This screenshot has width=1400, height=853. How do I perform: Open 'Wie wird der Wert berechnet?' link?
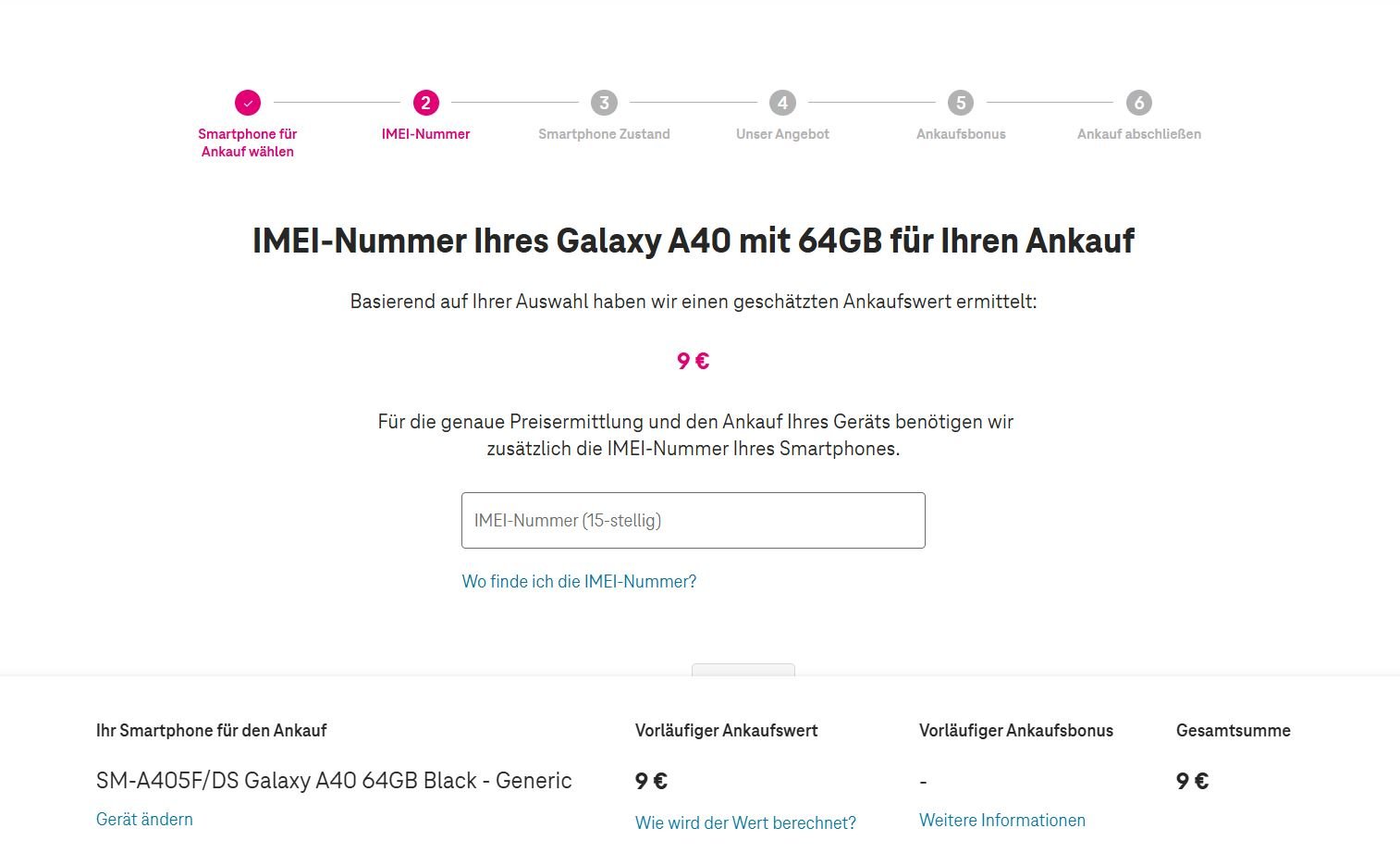745,822
